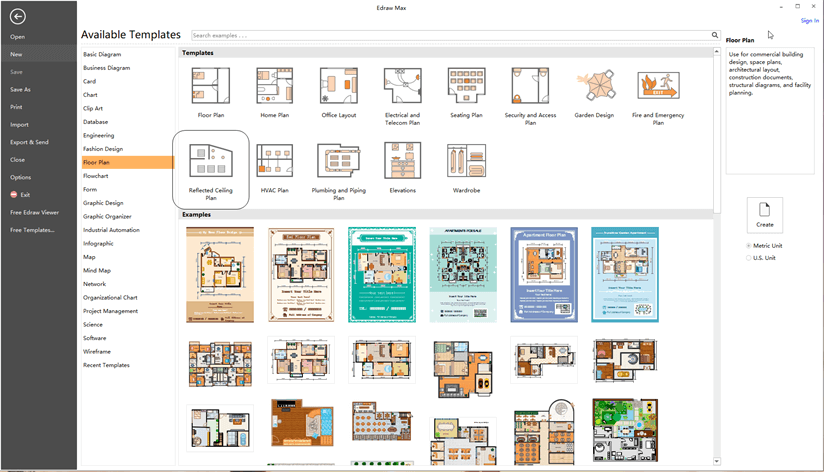Select the Organizational Chart category
This screenshot has height=472, width=824.
(x=110, y=297)
